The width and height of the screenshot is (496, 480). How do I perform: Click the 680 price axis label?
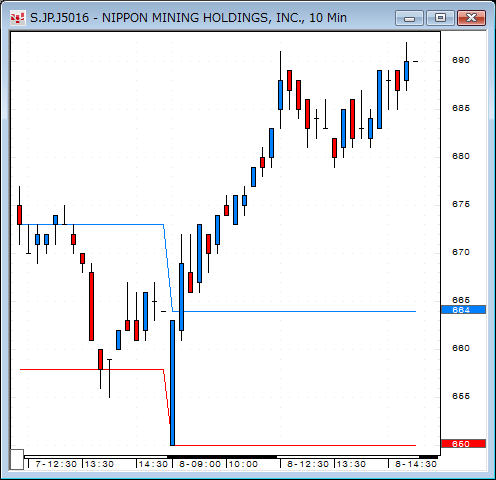point(461,156)
